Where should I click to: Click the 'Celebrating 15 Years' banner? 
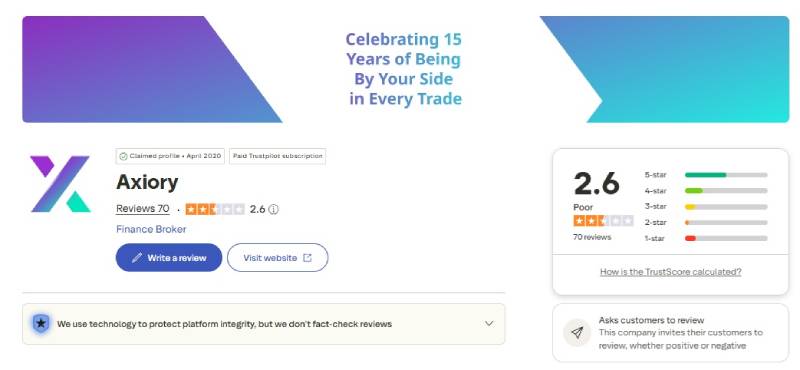406,69
